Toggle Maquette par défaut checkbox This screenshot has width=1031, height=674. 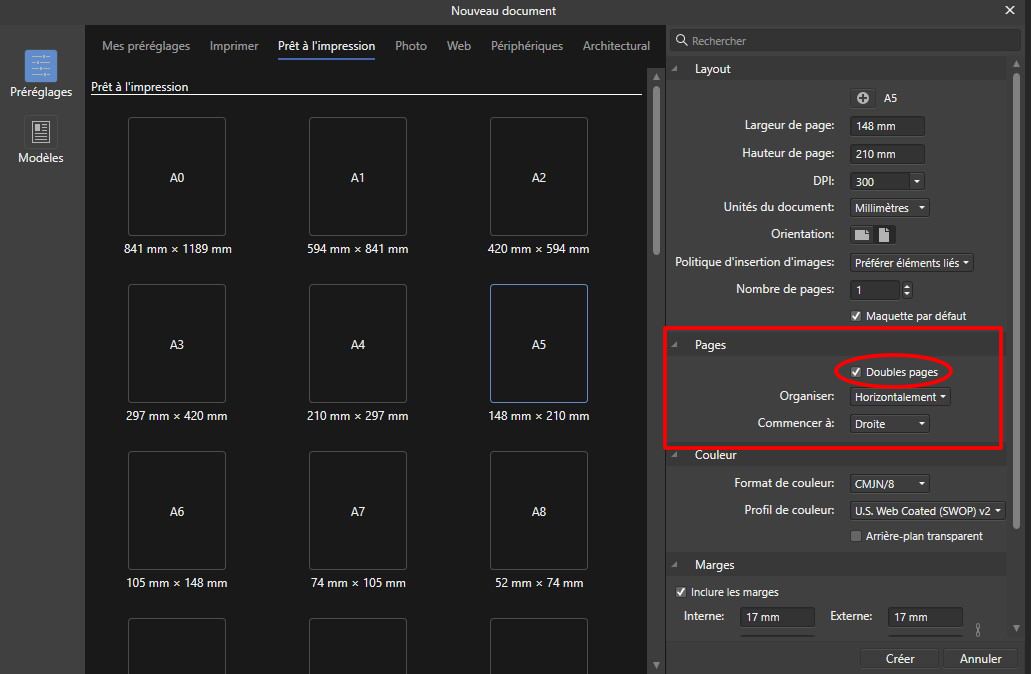(x=855, y=316)
